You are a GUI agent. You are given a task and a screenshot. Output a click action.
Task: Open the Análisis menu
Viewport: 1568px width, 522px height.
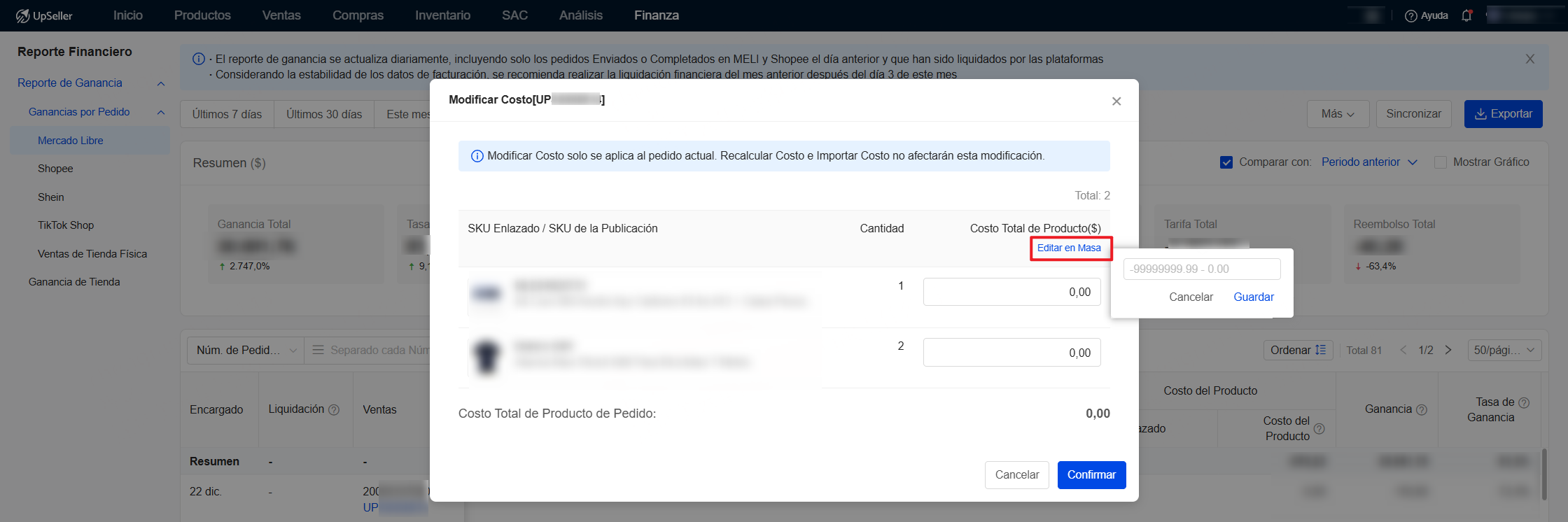point(580,15)
